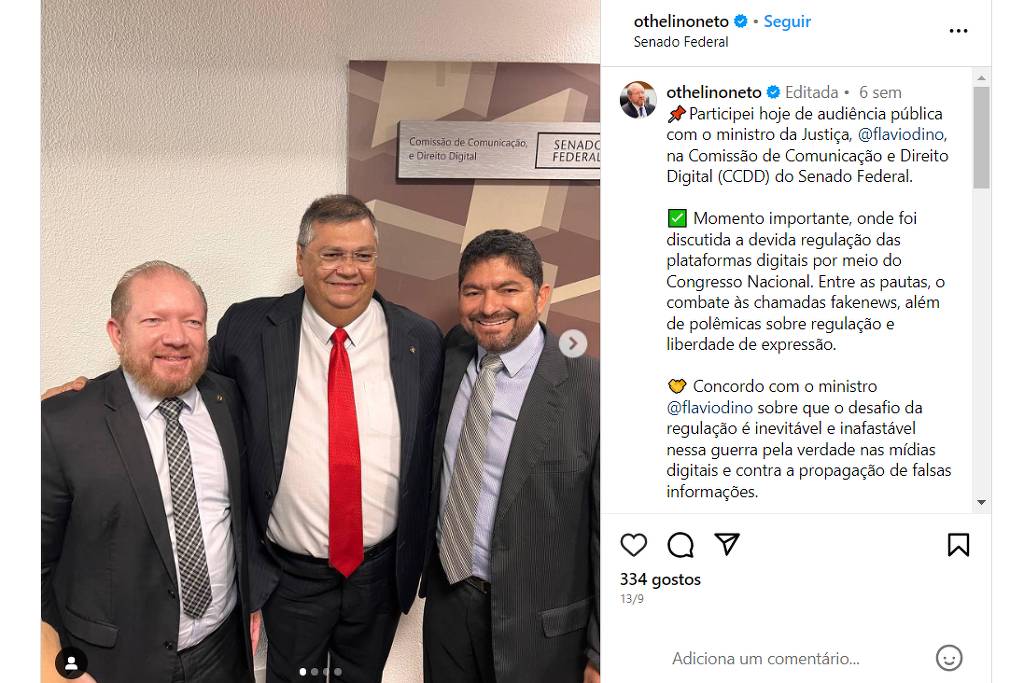Show tagged people icon on the photo
Viewport: 1024px width, 683px height.
click(x=71, y=663)
